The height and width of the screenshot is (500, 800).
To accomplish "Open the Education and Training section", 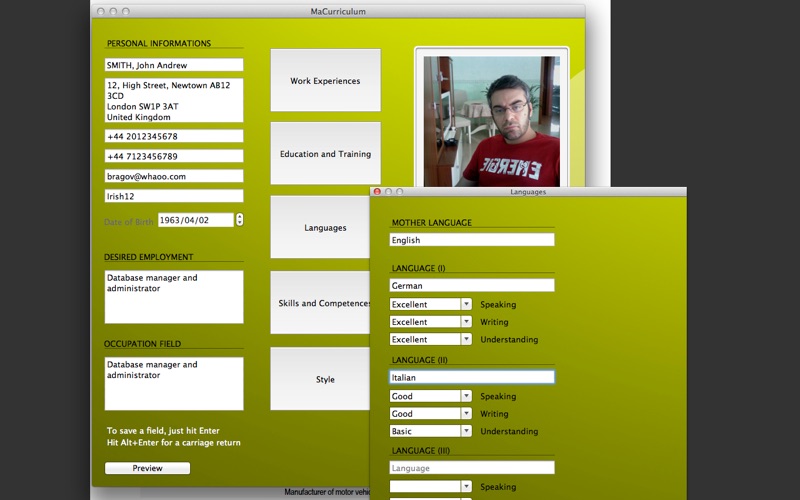I will (326, 153).
